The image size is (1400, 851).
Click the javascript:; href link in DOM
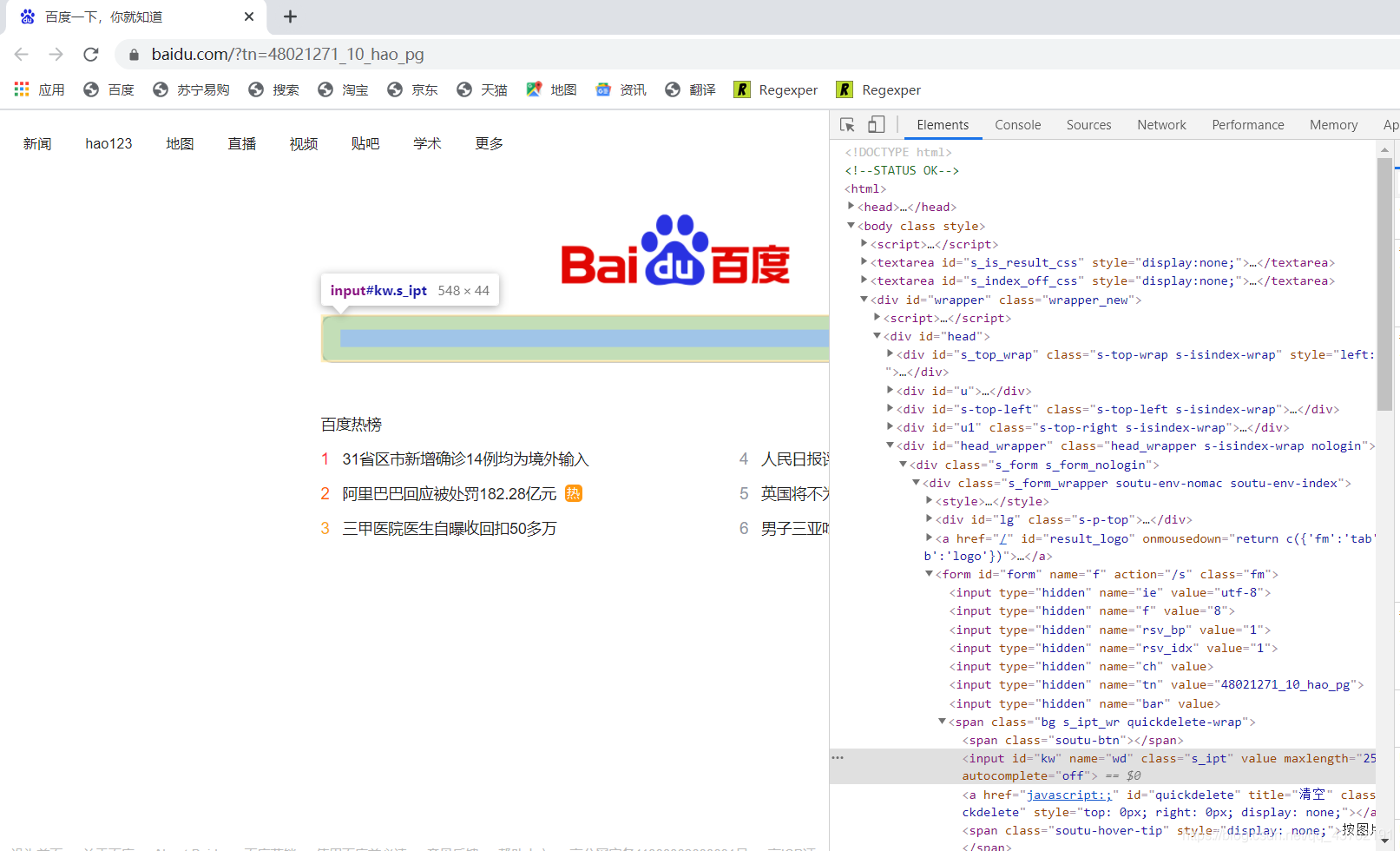click(x=1069, y=795)
